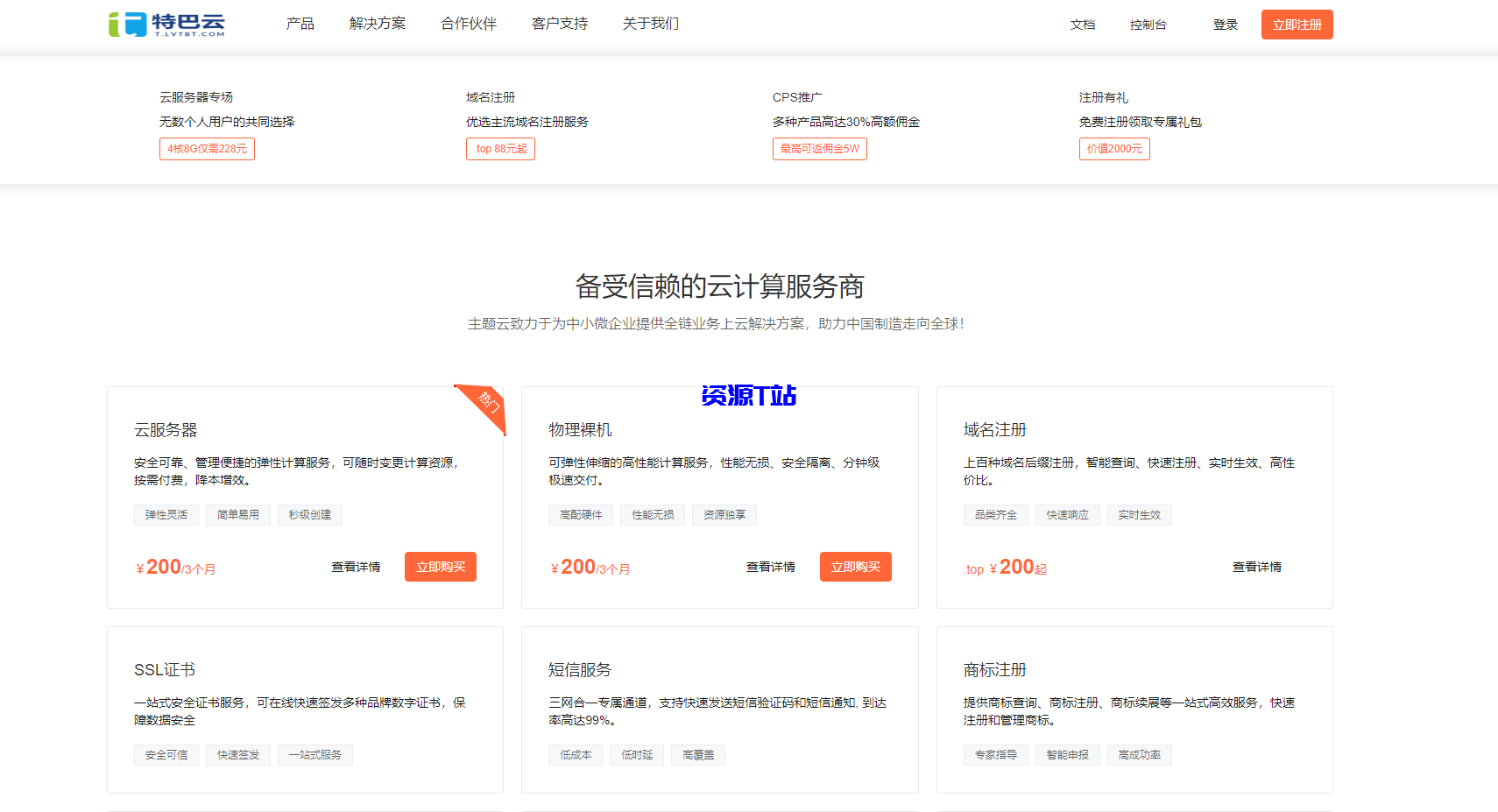
Task: Open the 解决方案 menu
Action: [378, 24]
